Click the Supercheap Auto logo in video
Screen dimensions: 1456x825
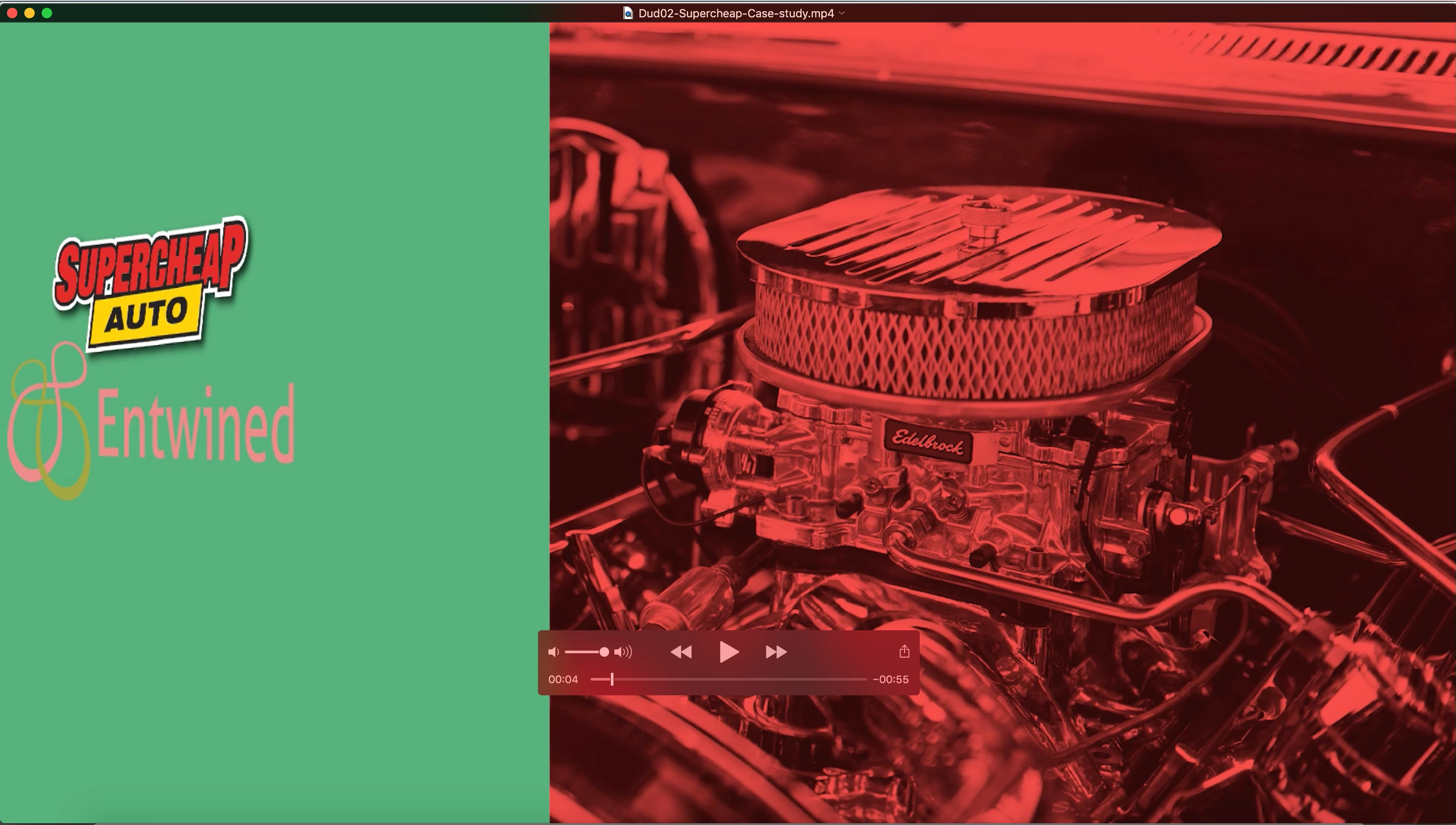tap(150, 283)
